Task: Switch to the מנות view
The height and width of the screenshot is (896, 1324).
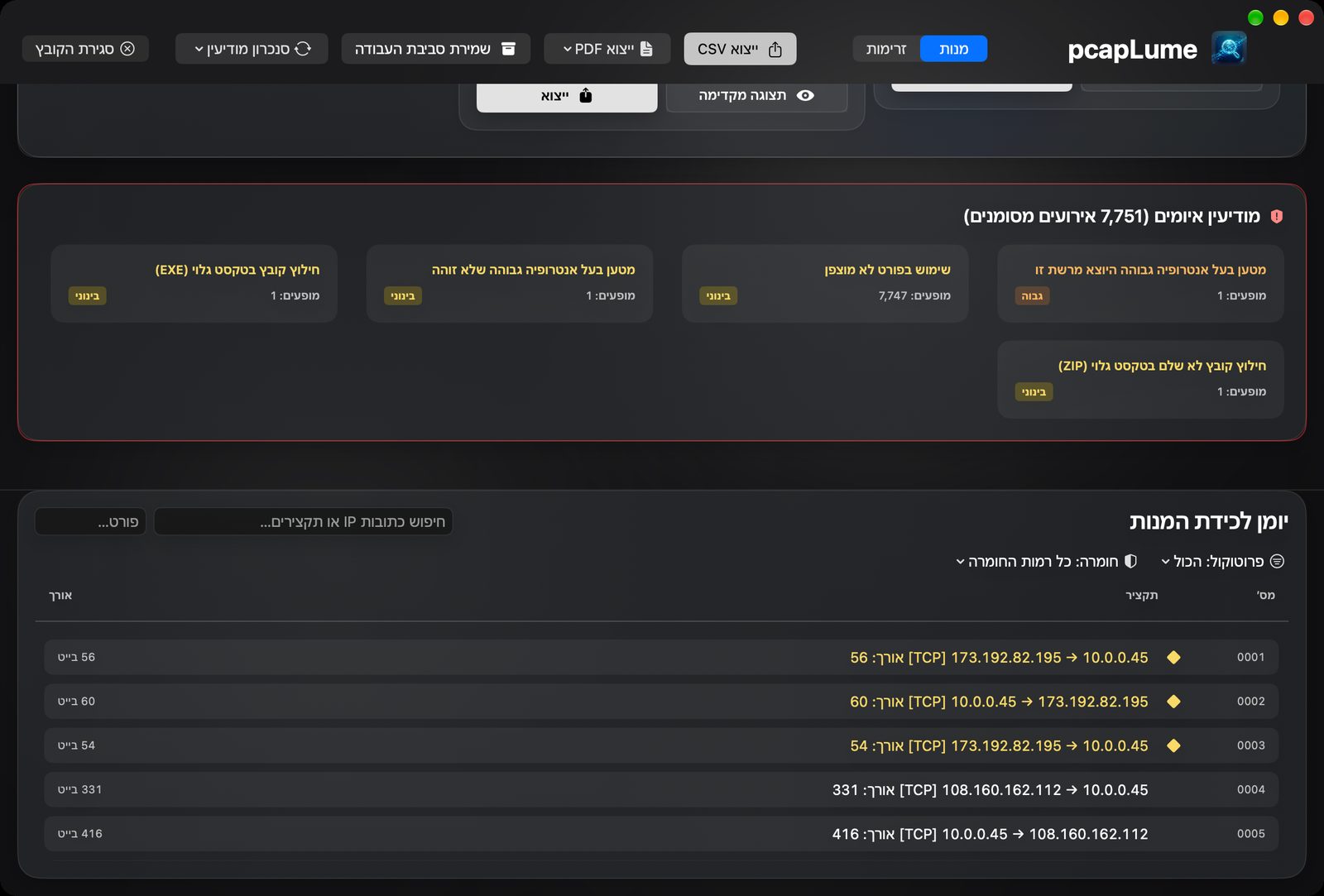Action: [x=953, y=49]
